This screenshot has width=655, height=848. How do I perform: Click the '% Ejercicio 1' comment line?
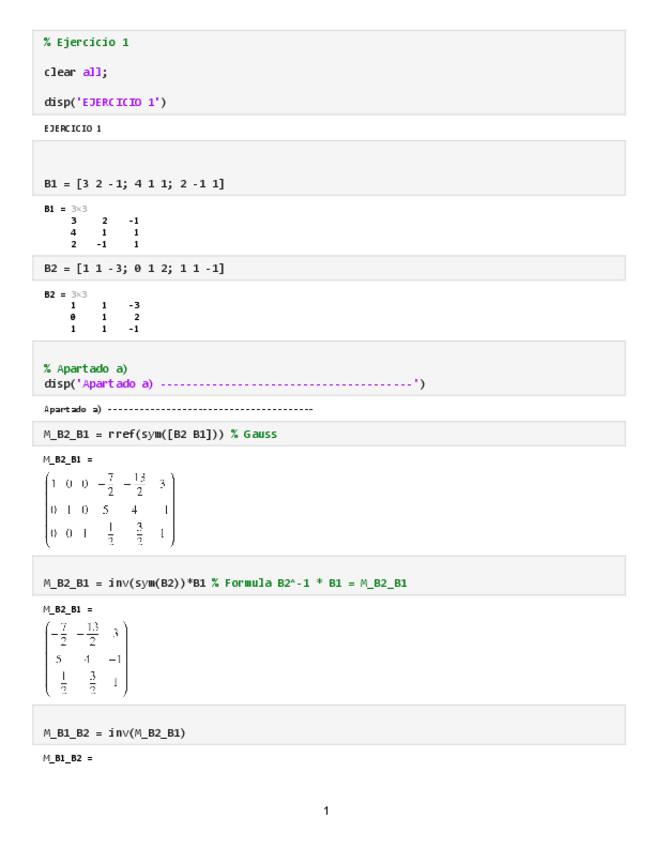[x=86, y=42]
